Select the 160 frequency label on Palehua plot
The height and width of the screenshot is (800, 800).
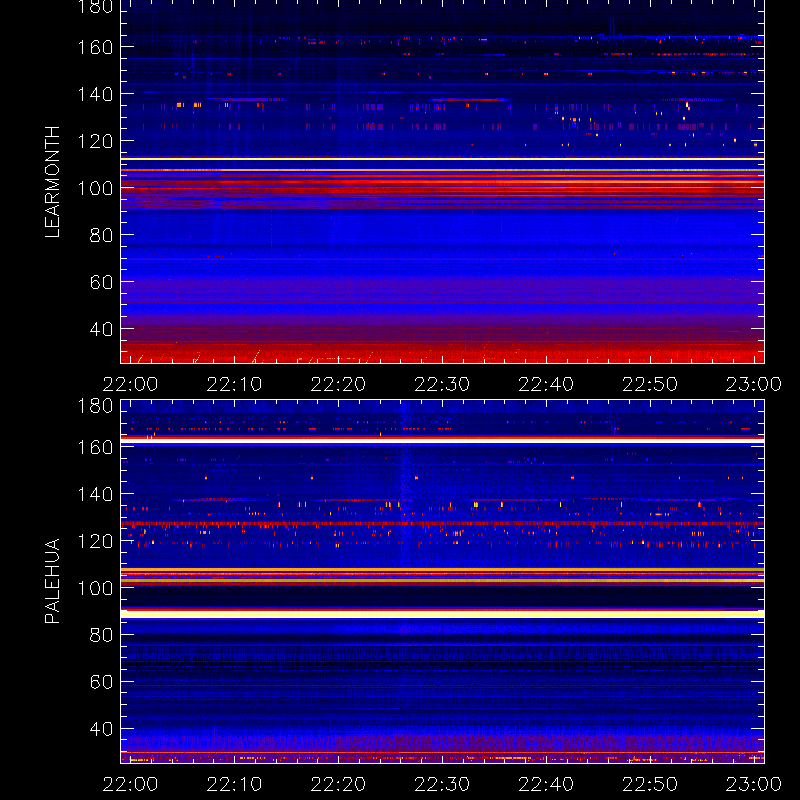coord(95,447)
